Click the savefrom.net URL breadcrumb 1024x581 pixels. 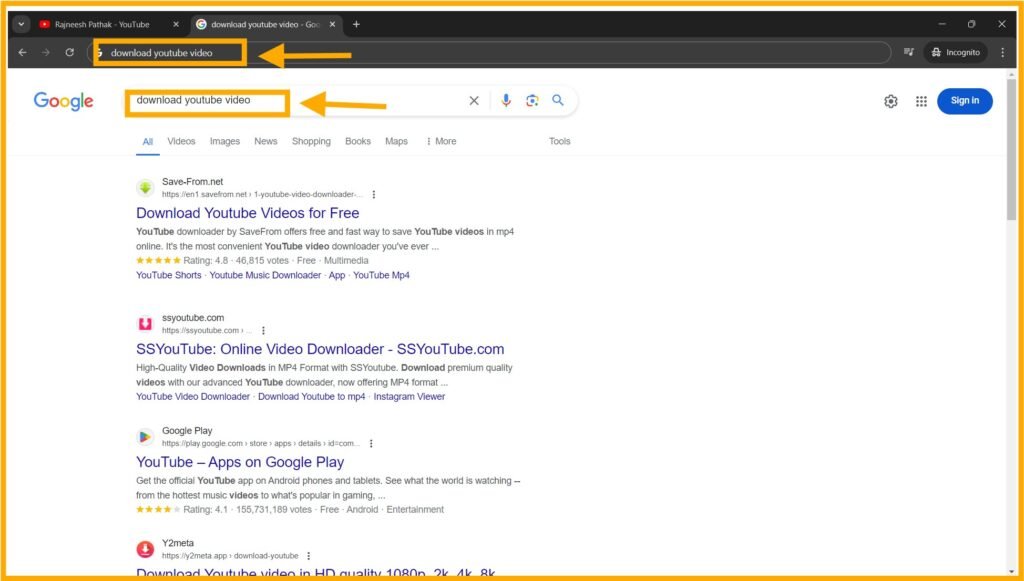click(x=263, y=195)
